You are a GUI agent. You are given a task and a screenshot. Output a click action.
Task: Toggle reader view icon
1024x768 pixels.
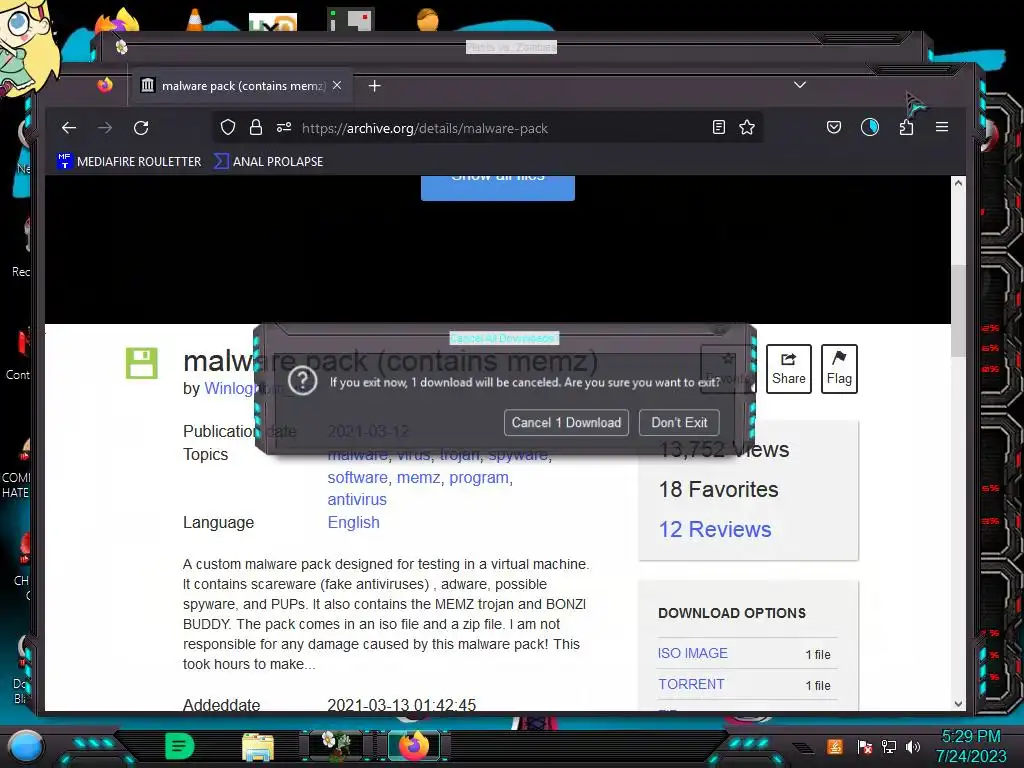[718, 127]
